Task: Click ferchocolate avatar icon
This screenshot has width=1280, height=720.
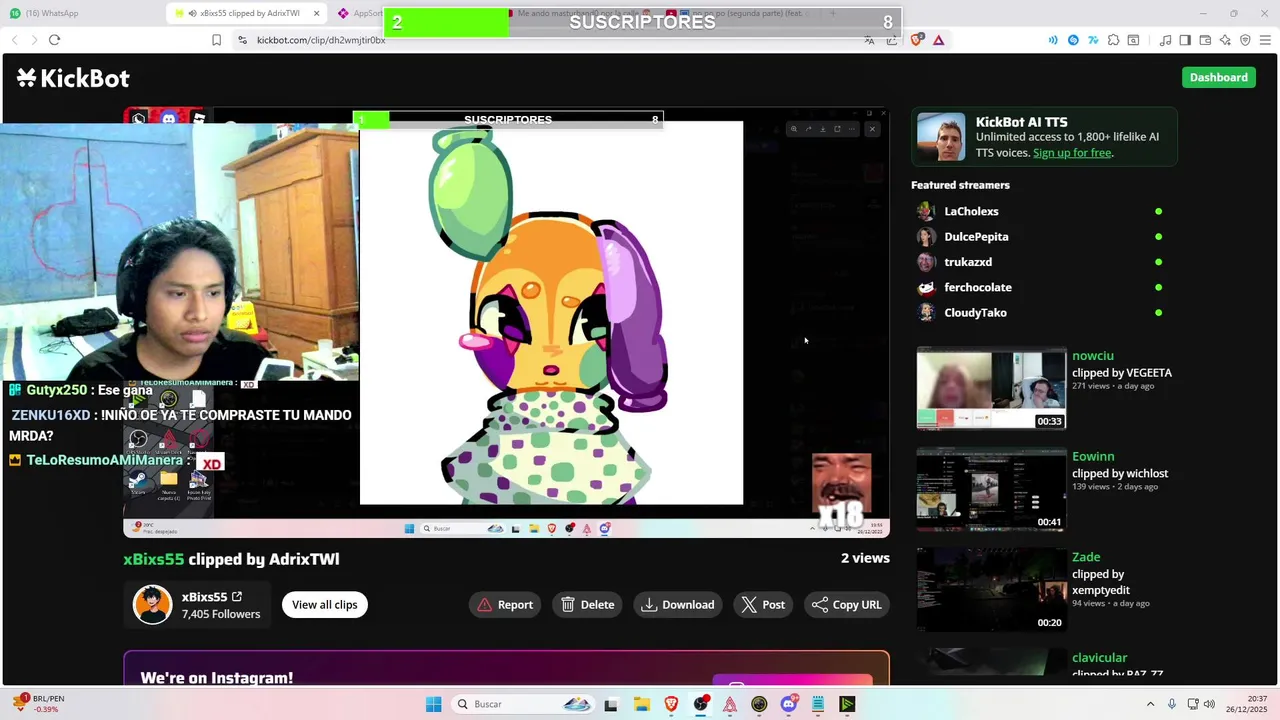Action: [x=926, y=287]
